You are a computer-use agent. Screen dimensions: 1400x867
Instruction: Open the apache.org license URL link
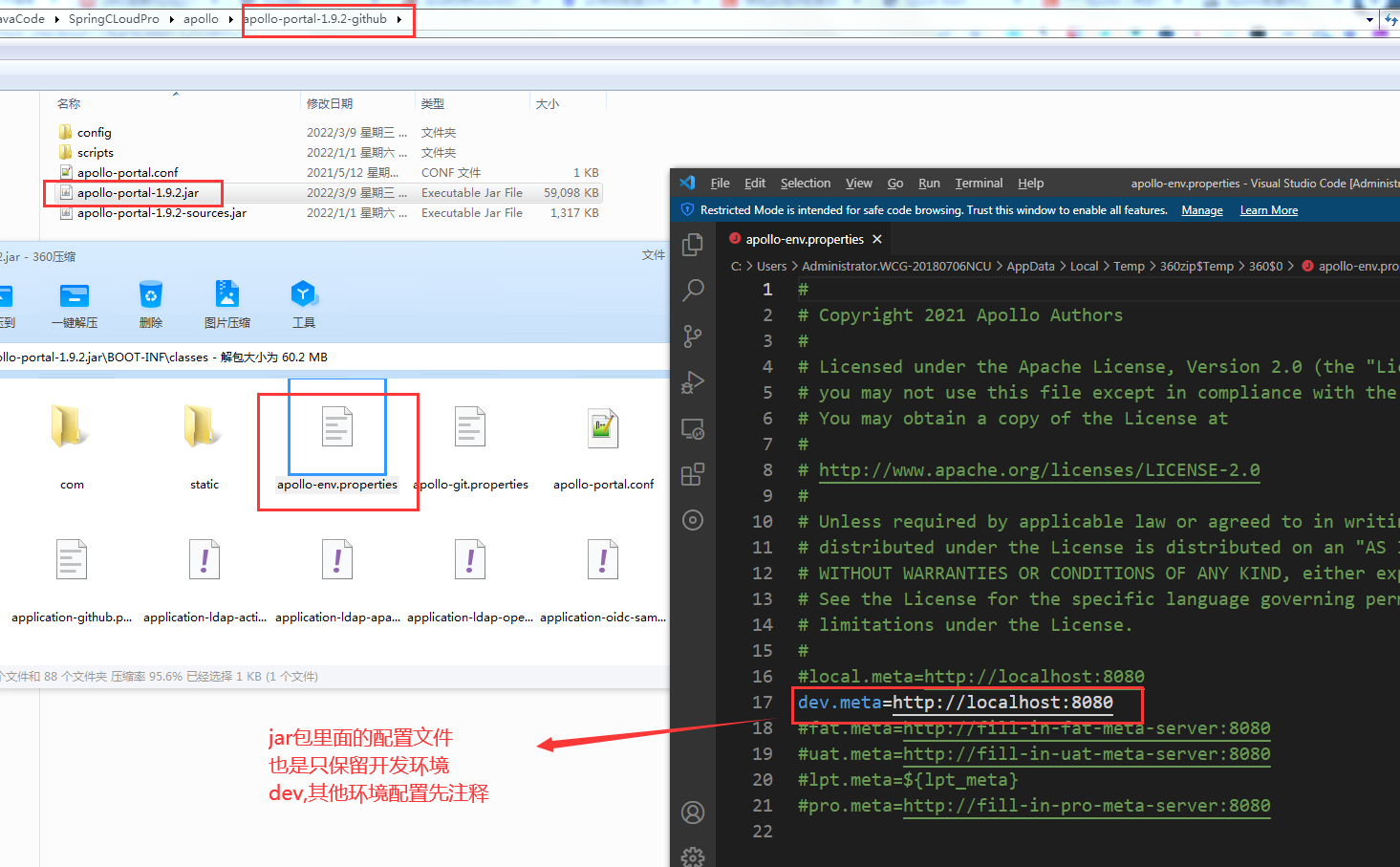[1039, 470]
